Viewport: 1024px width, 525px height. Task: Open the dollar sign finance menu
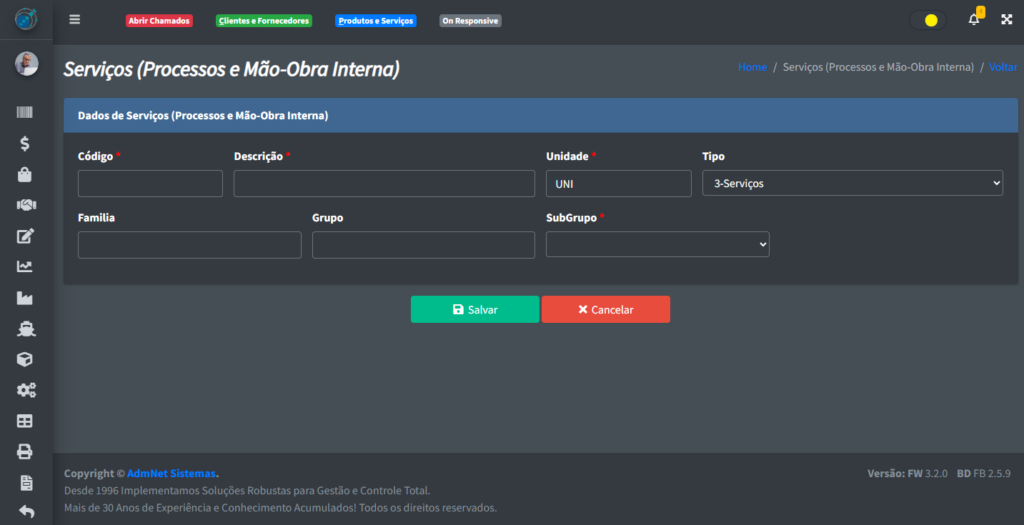tap(26, 144)
